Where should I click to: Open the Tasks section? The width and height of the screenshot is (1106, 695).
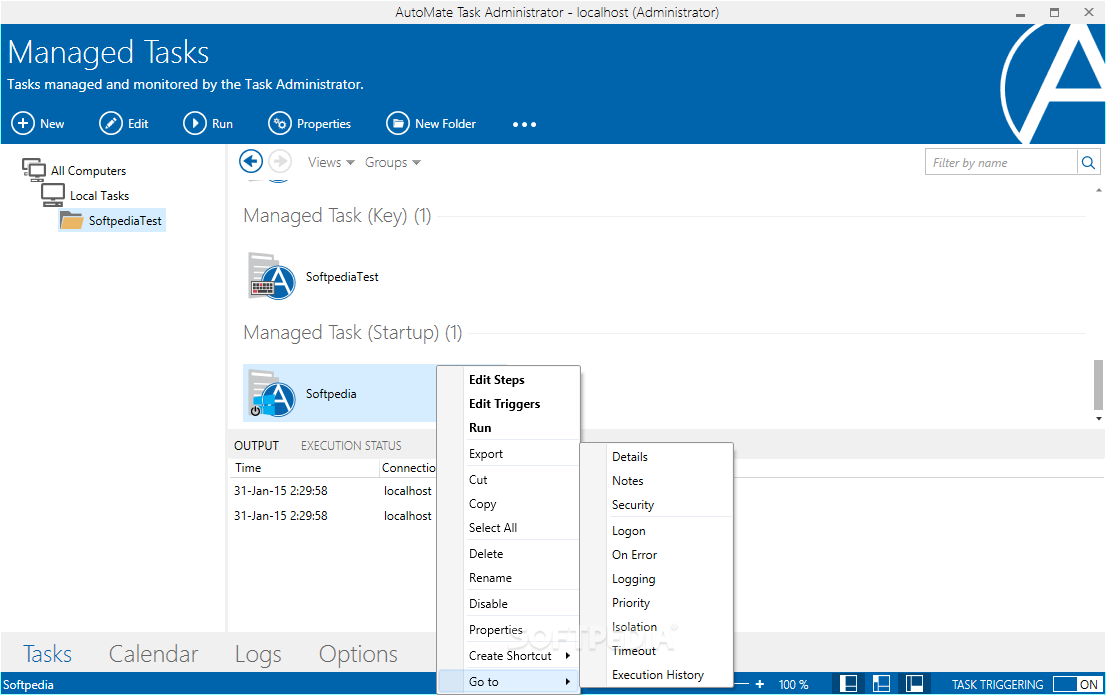pyautogui.click(x=47, y=654)
